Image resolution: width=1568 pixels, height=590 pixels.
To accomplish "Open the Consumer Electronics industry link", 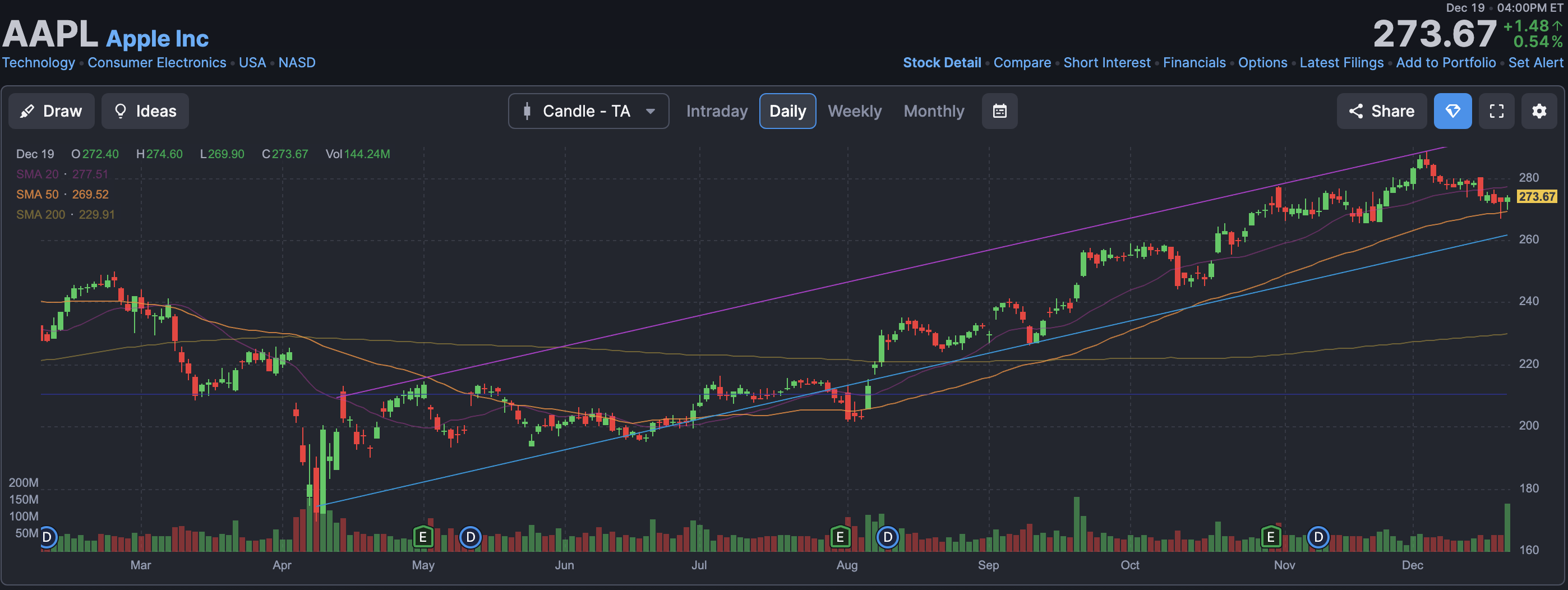I will point(156,63).
